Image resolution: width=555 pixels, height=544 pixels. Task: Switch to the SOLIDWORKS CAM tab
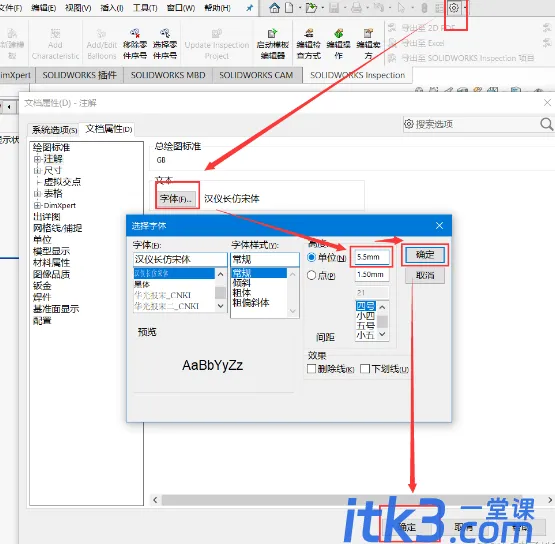point(256,75)
